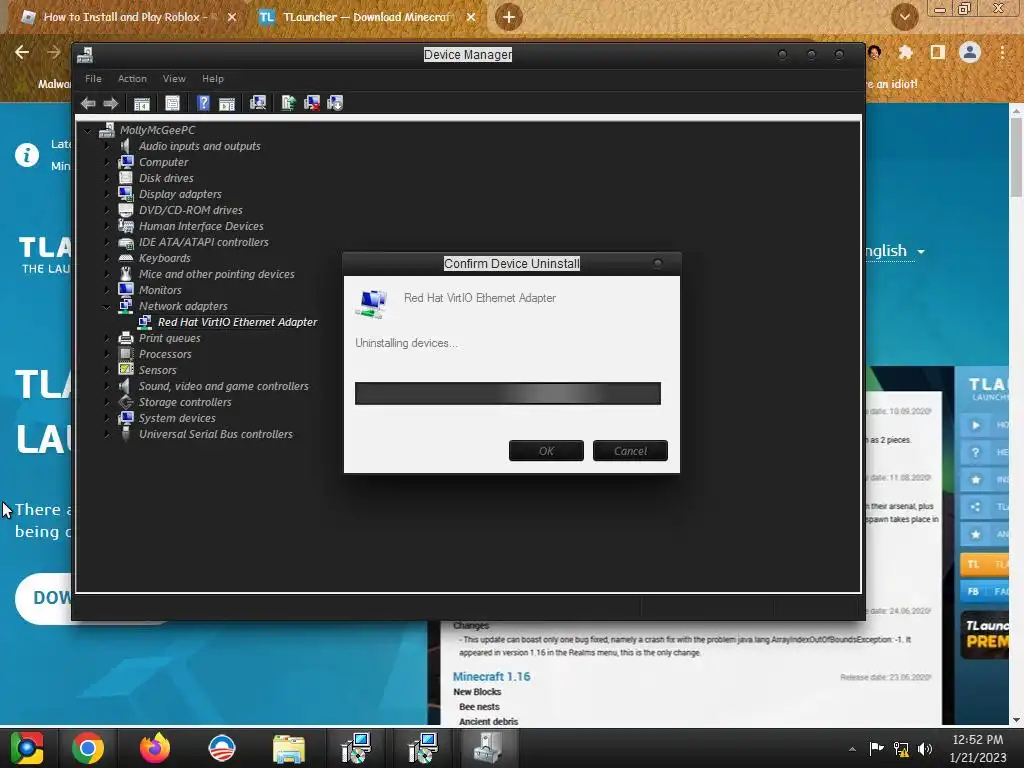Click the Back arrow in Device Manager toolbar
This screenshot has width=1024, height=768.
[x=88, y=103]
